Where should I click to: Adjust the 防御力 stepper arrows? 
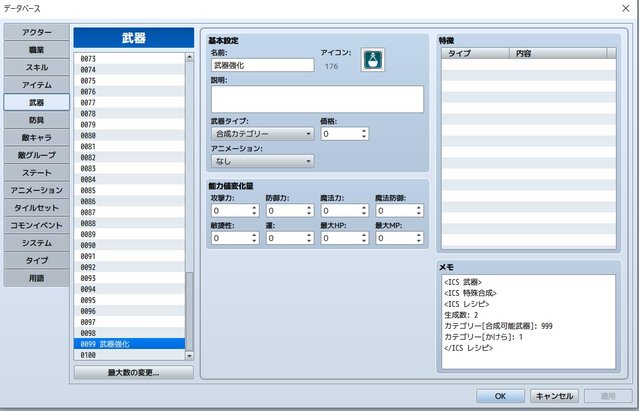tap(309, 210)
